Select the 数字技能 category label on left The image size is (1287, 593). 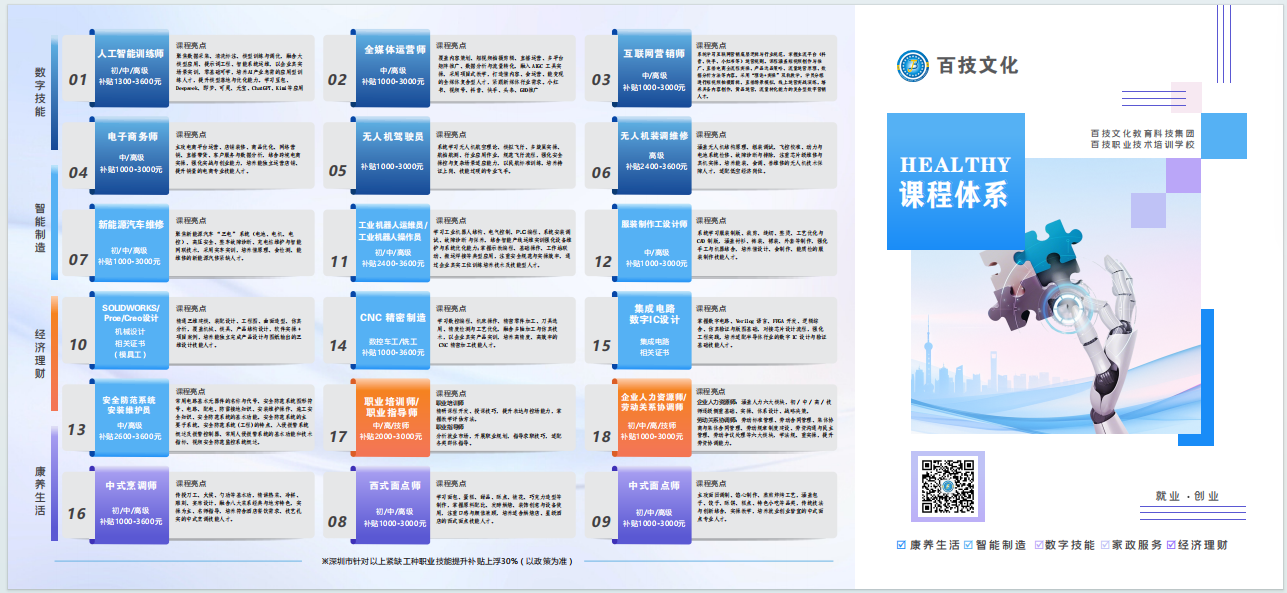pos(40,92)
